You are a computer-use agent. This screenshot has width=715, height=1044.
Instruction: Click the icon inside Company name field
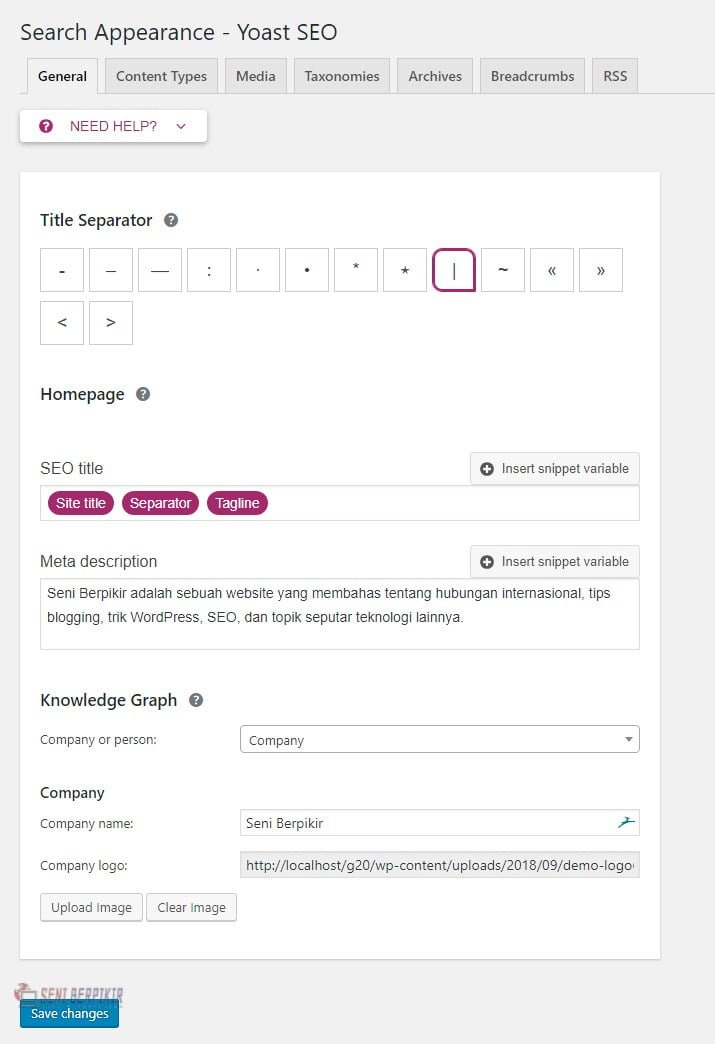point(626,822)
